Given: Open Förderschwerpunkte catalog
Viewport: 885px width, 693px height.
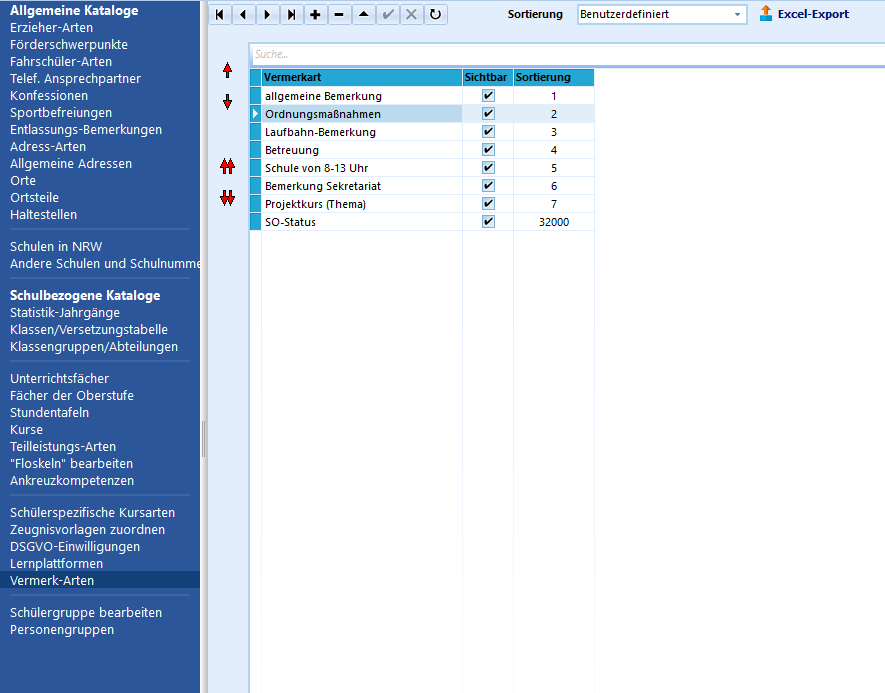Looking at the screenshot, I should tap(69, 45).
